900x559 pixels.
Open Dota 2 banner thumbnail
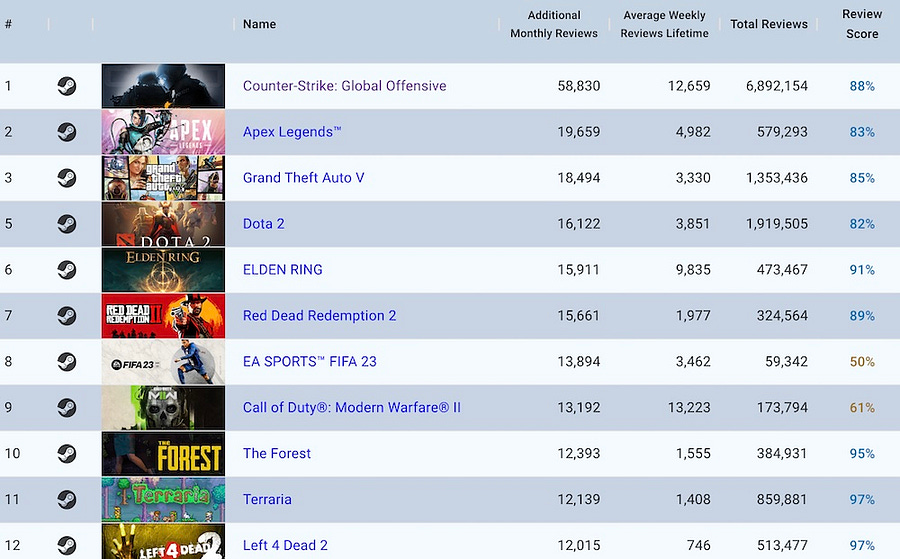pyautogui.click(x=163, y=224)
